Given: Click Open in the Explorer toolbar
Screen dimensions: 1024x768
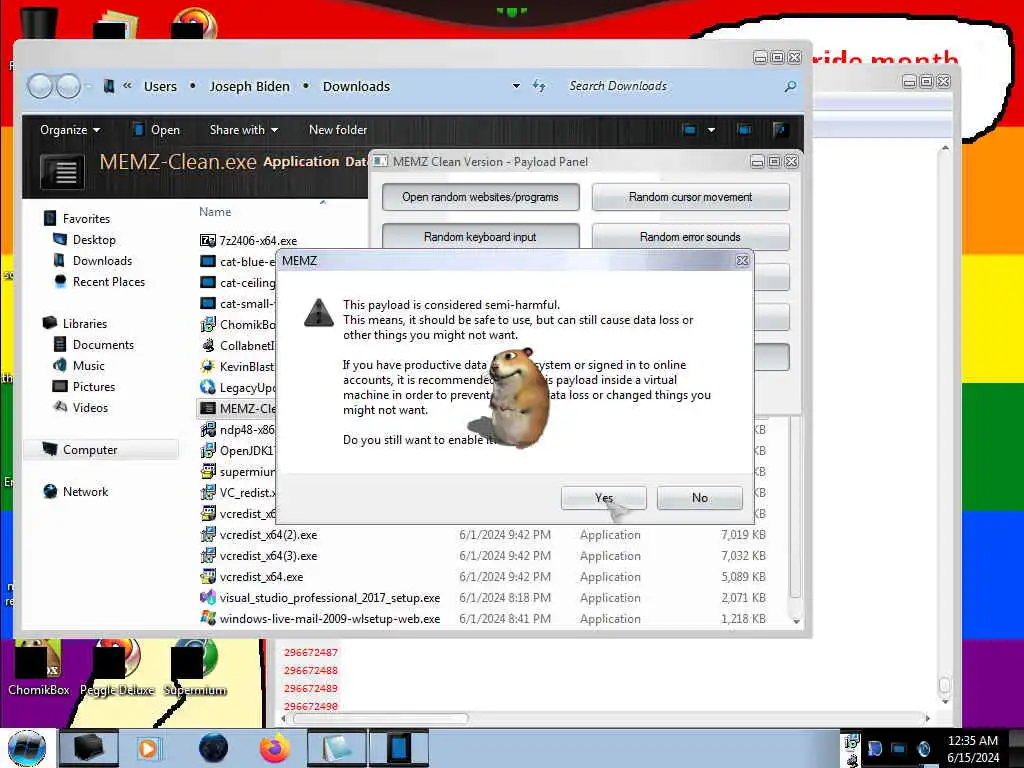Looking at the screenshot, I should coord(157,130).
